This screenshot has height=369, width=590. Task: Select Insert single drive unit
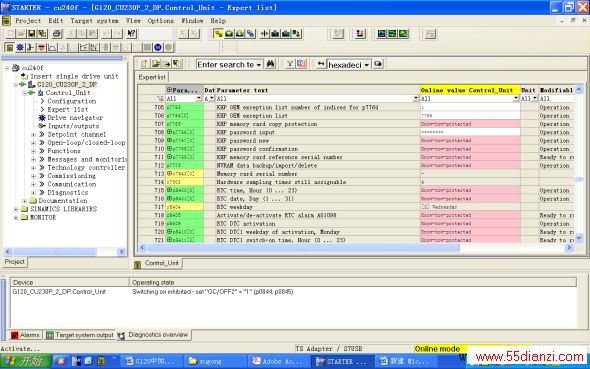click(74, 76)
